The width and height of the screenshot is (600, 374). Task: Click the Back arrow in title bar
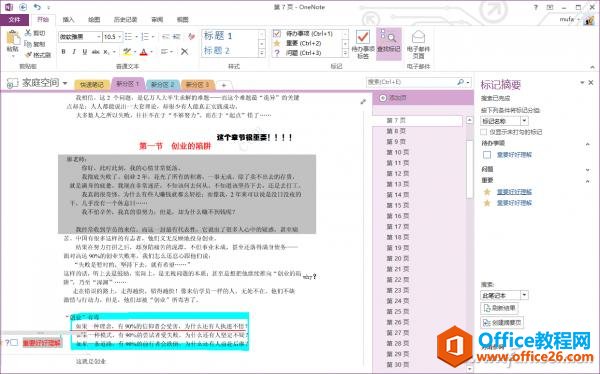[23, 7]
